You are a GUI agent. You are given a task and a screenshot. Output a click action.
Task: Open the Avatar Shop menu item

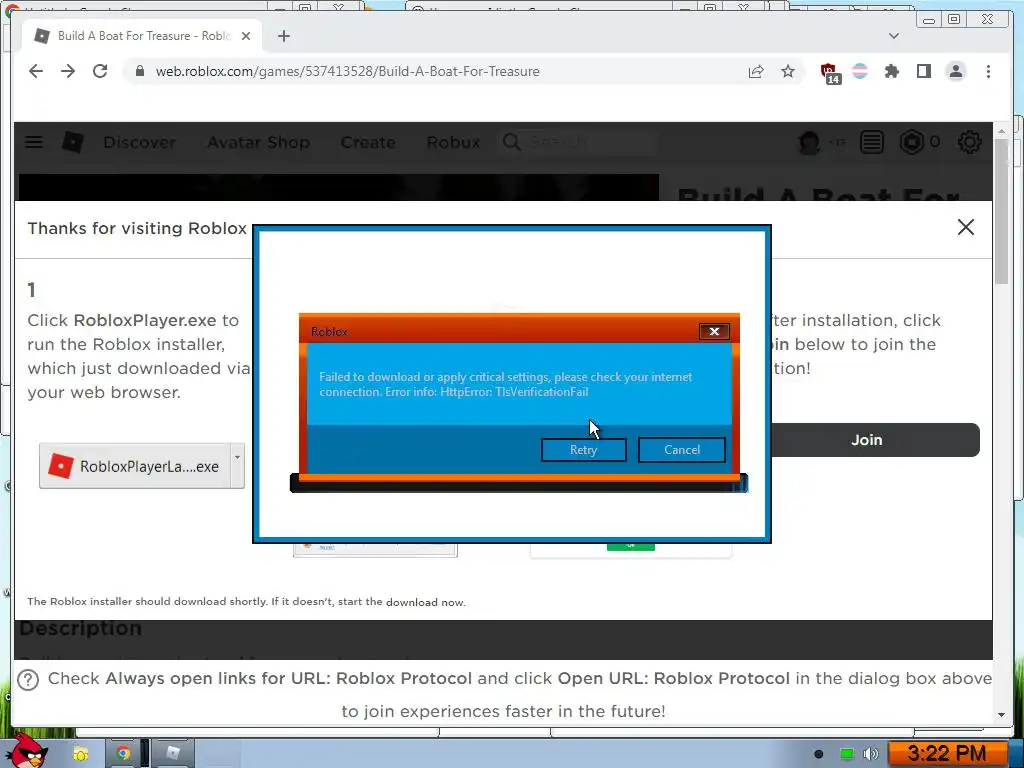[x=259, y=142]
